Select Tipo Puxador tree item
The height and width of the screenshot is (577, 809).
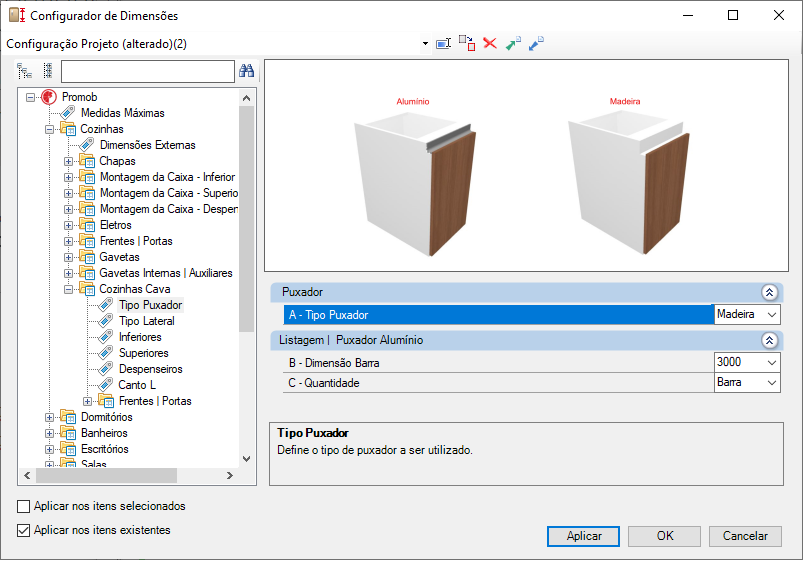pos(150,305)
